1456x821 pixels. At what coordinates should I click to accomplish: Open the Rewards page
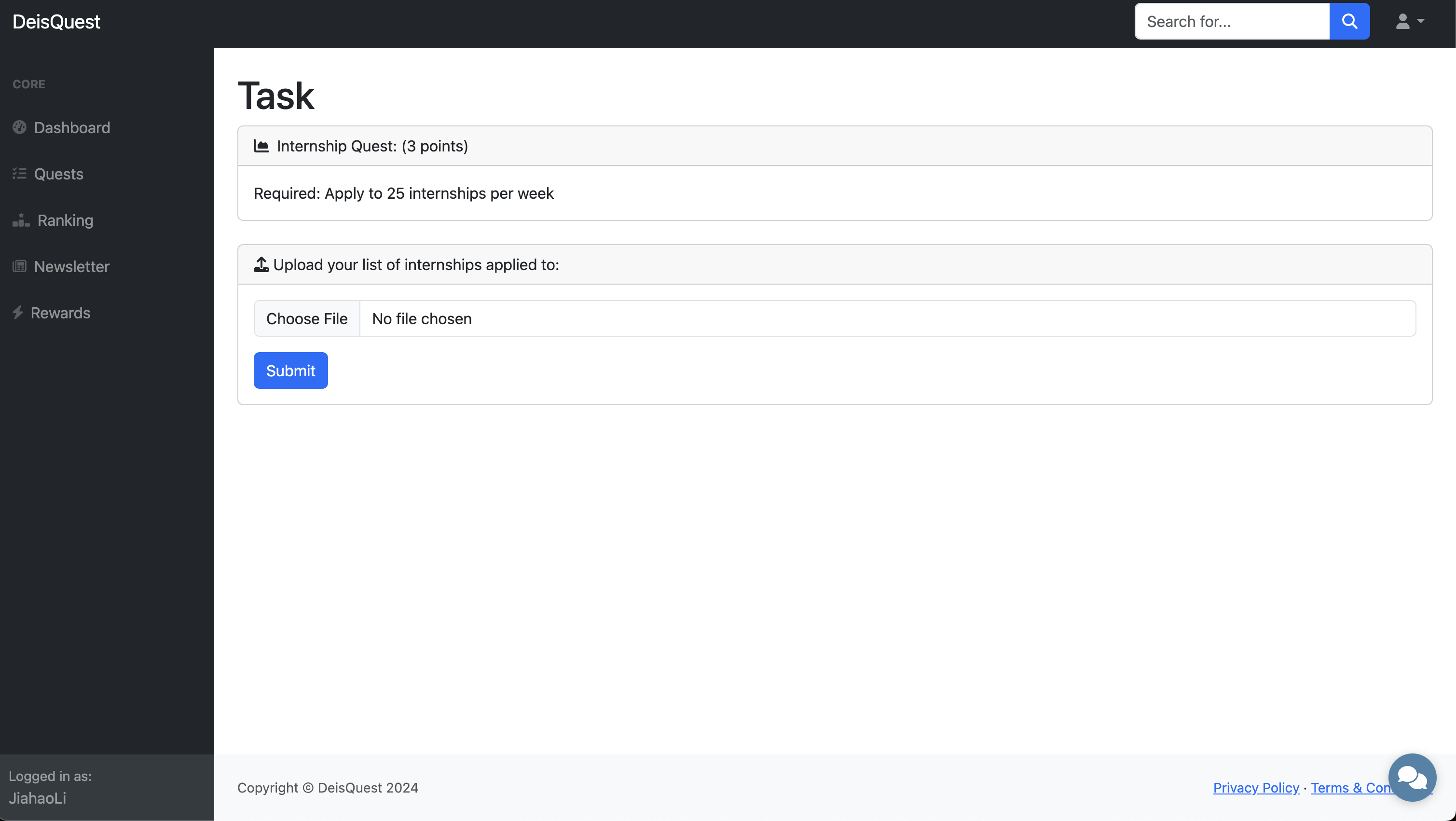(x=60, y=313)
